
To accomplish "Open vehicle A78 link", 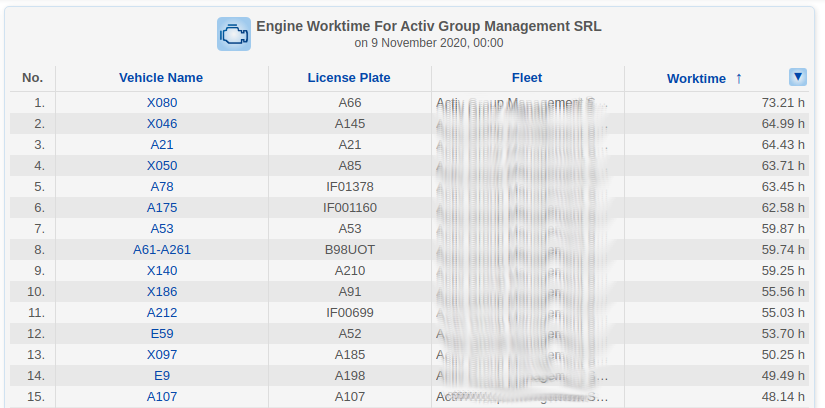I will point(161,187).
